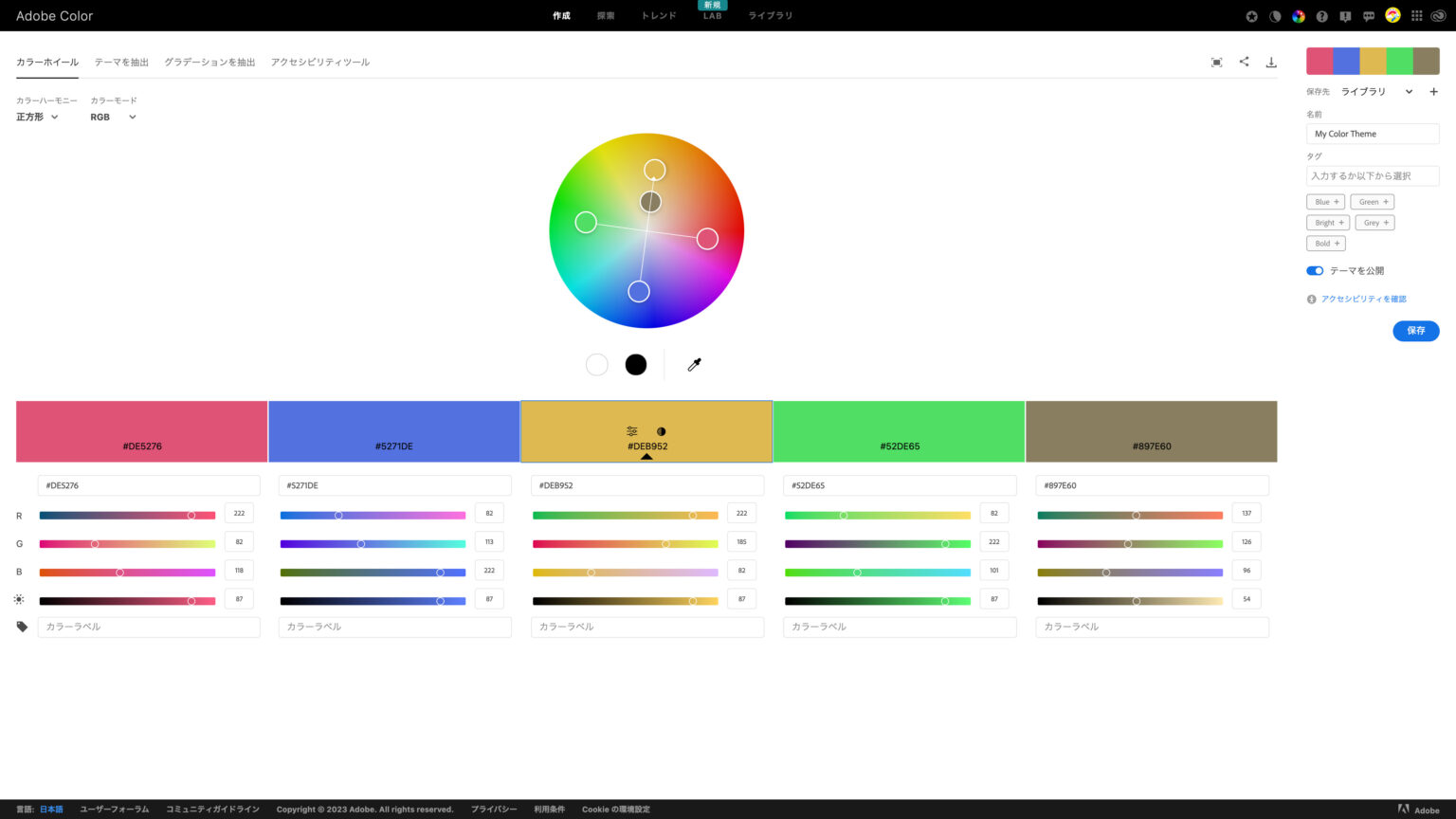This screenshot has width=1456, height=819.
Task: Pick a color with the eyedropper
Action: pyautogui.click(x=694, y=364)
